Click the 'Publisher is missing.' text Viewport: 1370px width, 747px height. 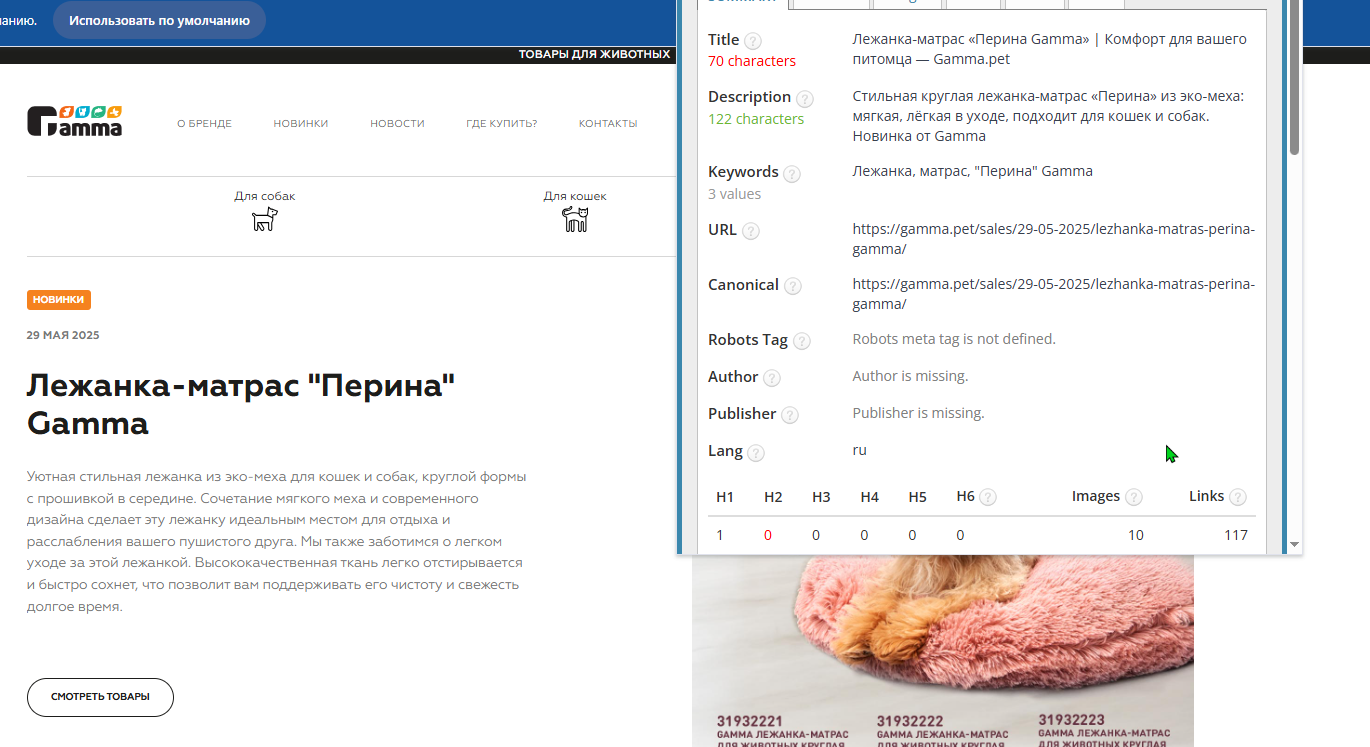click(918, 413)
